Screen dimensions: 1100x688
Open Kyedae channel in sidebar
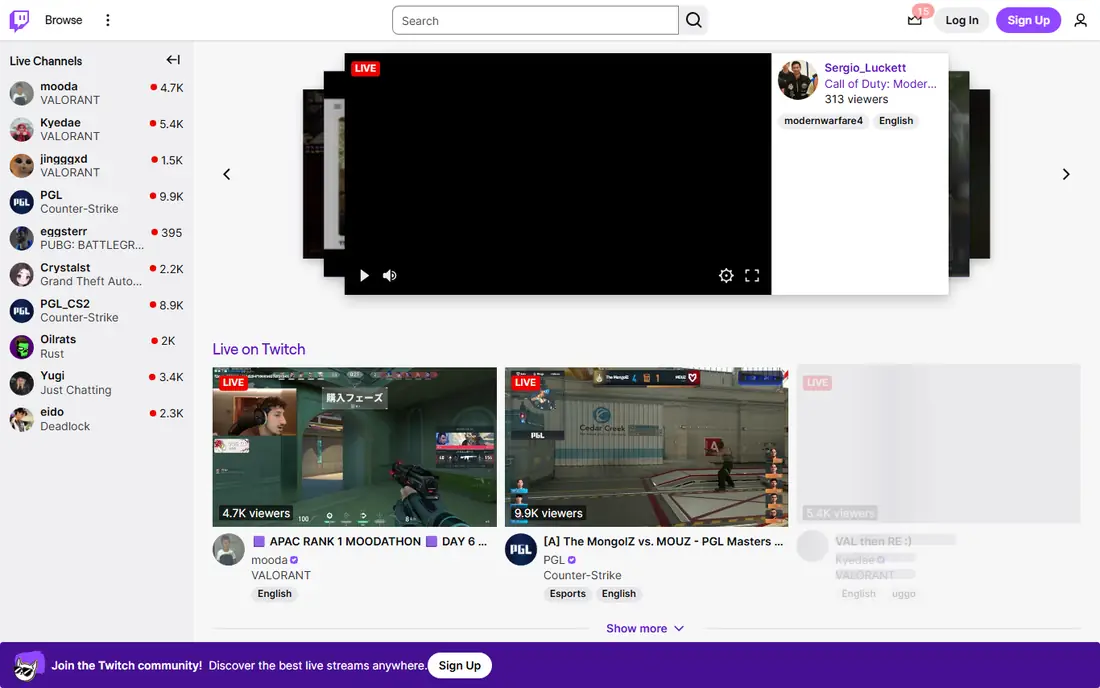(97, 129)
